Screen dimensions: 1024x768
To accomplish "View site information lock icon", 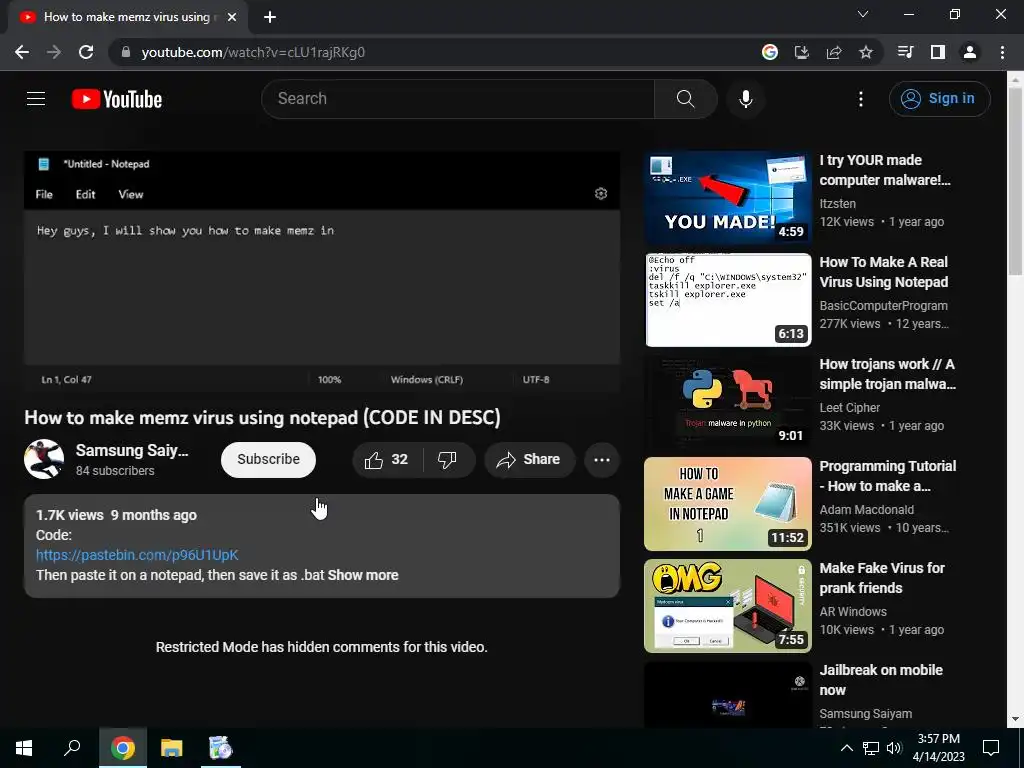I will coord(126,52).
